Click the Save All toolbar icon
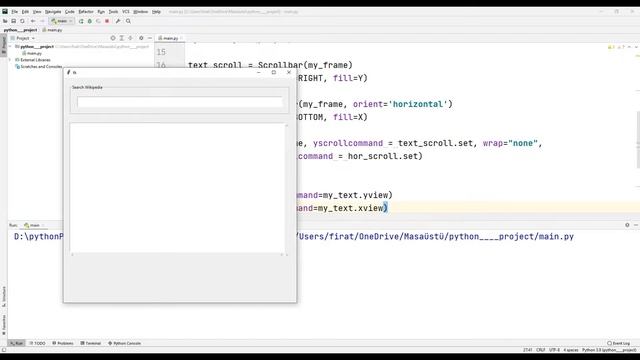The width and height of the screenshot is (640, 360). 13,21
